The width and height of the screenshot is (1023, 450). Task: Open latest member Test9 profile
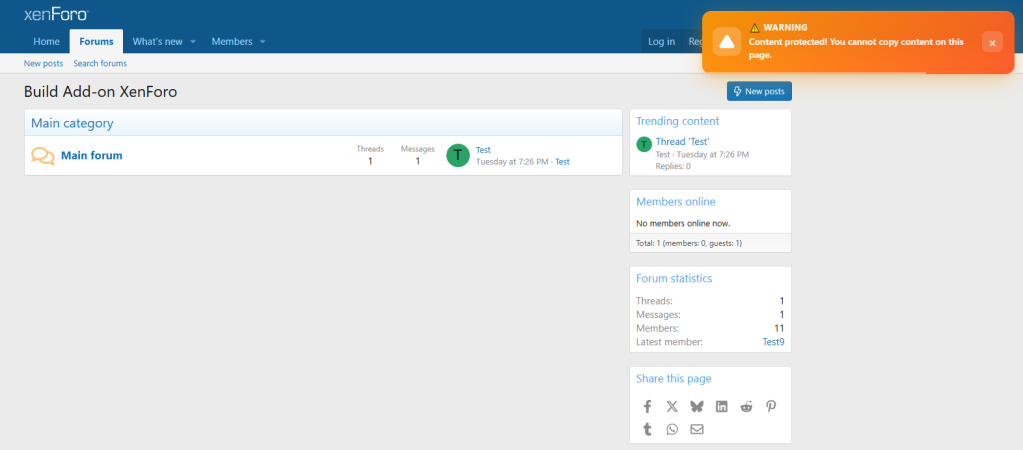click(x=773, y=342)
